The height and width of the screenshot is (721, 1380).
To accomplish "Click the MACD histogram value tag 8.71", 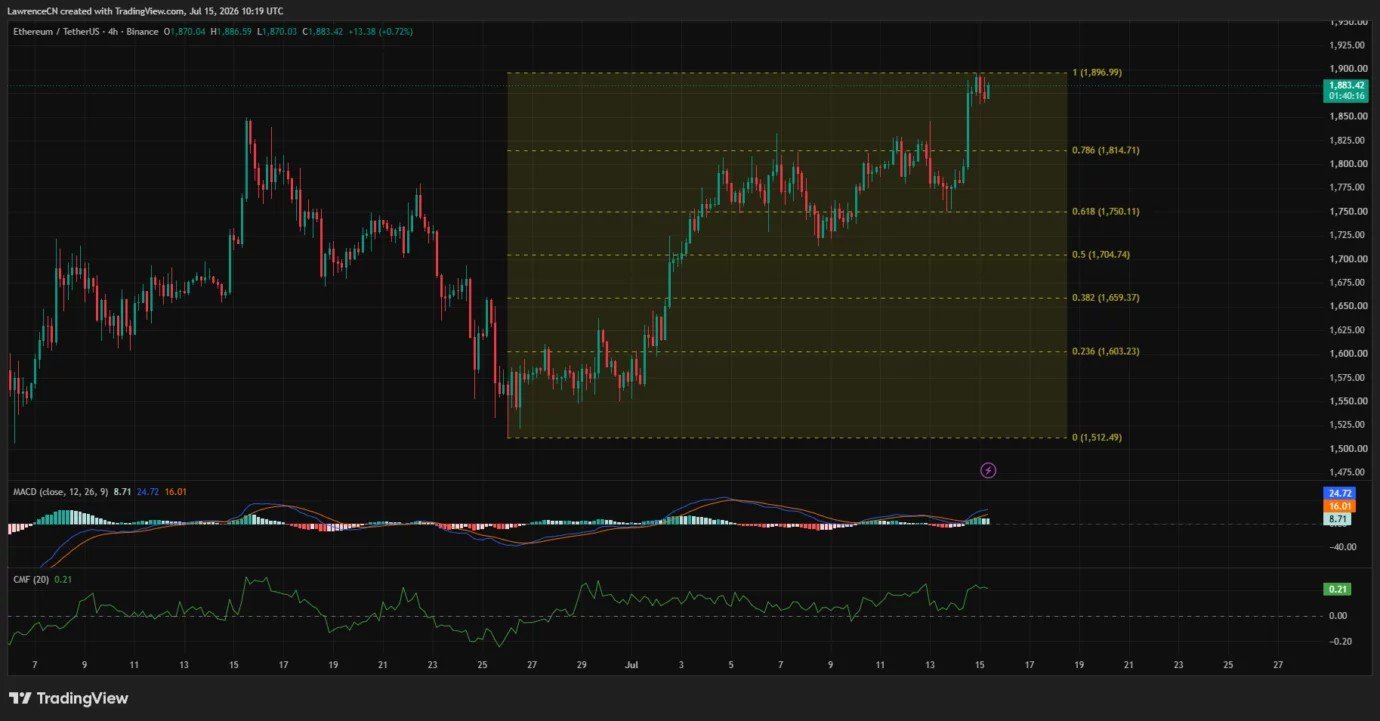I will click(1338, 519).
